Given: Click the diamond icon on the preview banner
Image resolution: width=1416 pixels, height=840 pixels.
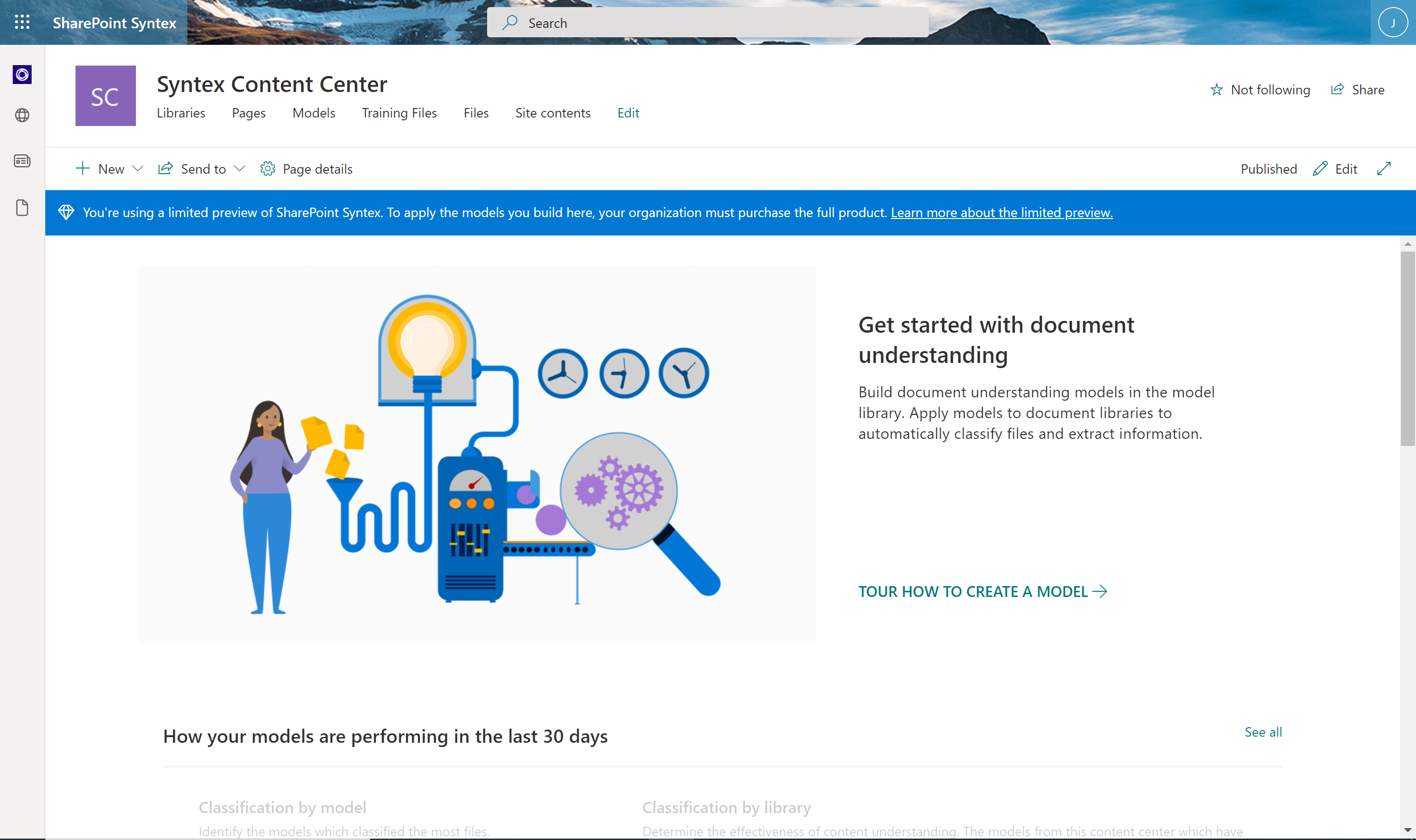Looking at the screenshot, I should coord(66,213).
